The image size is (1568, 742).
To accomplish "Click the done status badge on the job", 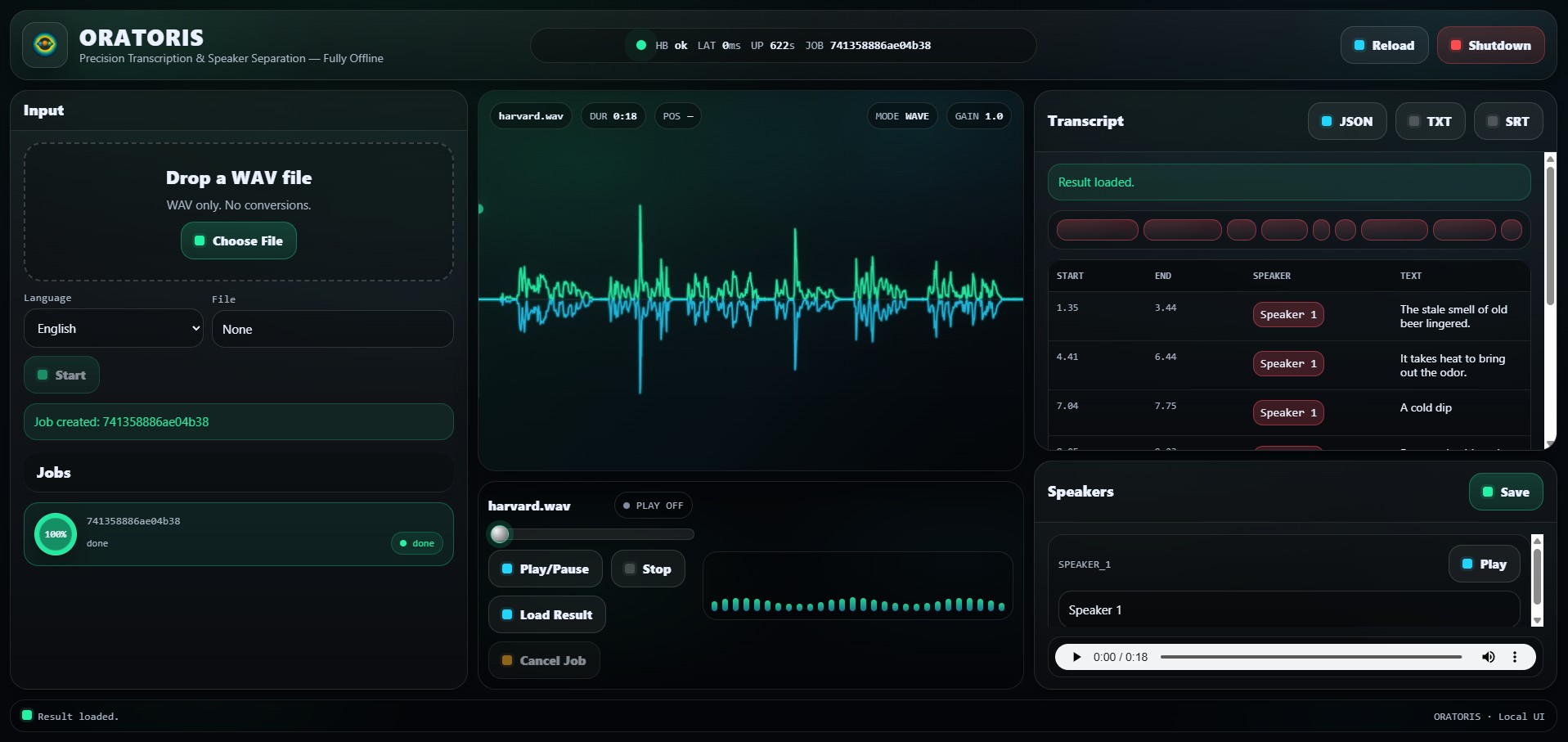I will (x=416, y=543).
